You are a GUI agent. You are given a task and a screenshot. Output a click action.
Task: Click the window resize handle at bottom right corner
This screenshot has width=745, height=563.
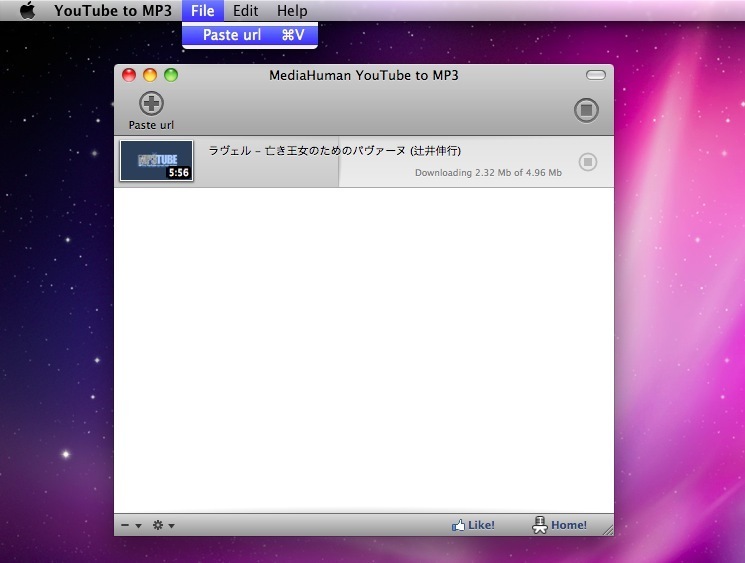point(606,528)
